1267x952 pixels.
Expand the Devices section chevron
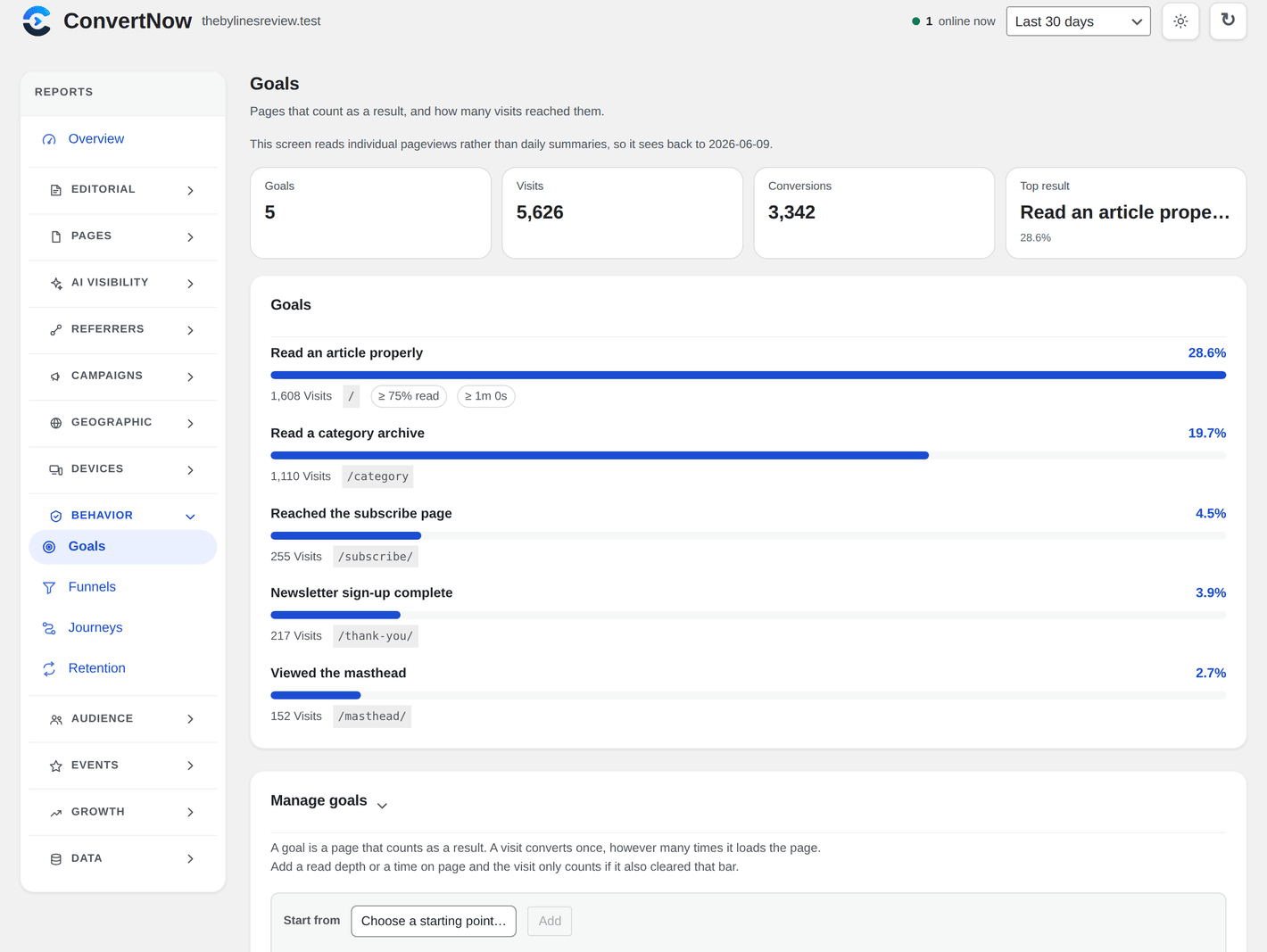click(x=190, y=469)
